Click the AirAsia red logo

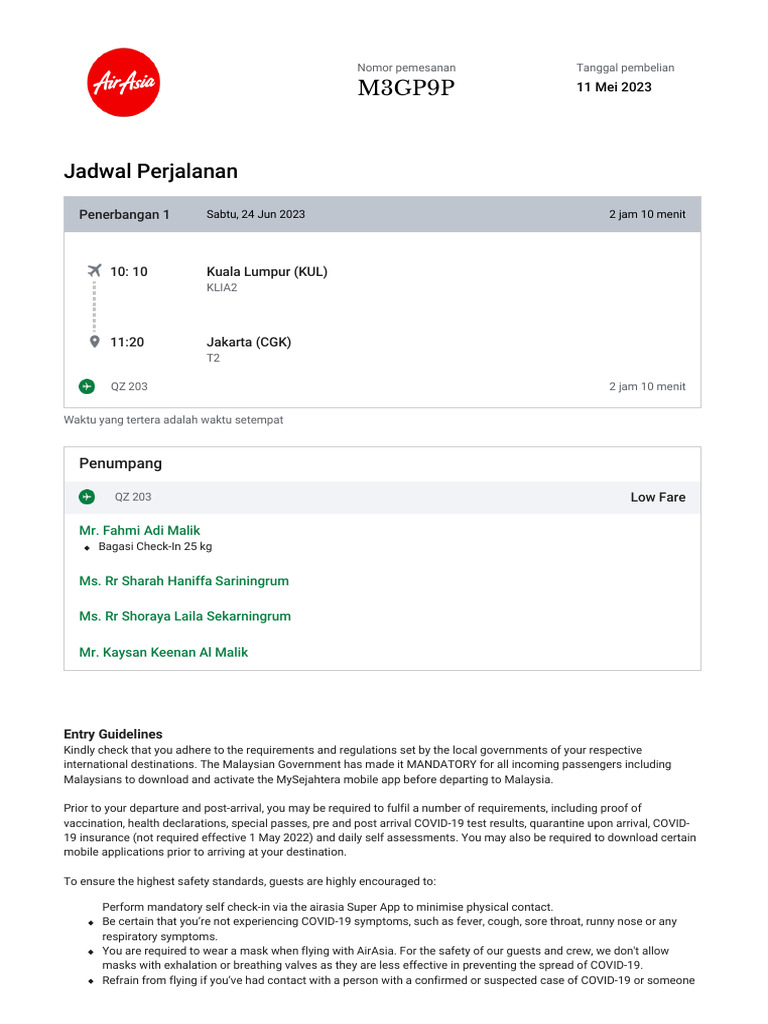pos(124,82)
